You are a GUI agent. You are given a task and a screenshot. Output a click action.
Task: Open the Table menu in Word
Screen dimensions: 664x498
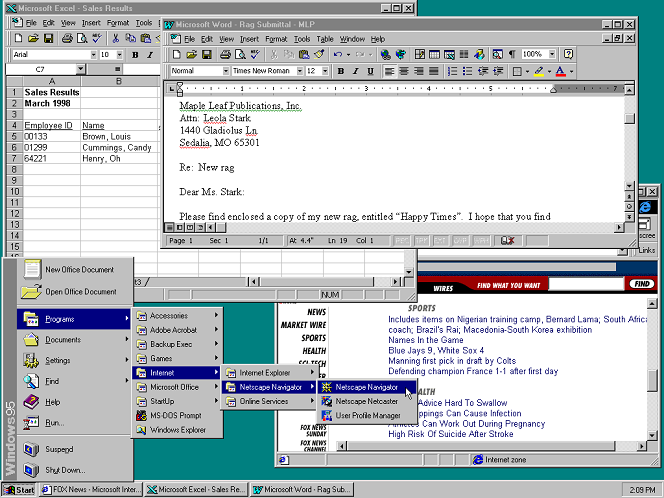point(325,39)
